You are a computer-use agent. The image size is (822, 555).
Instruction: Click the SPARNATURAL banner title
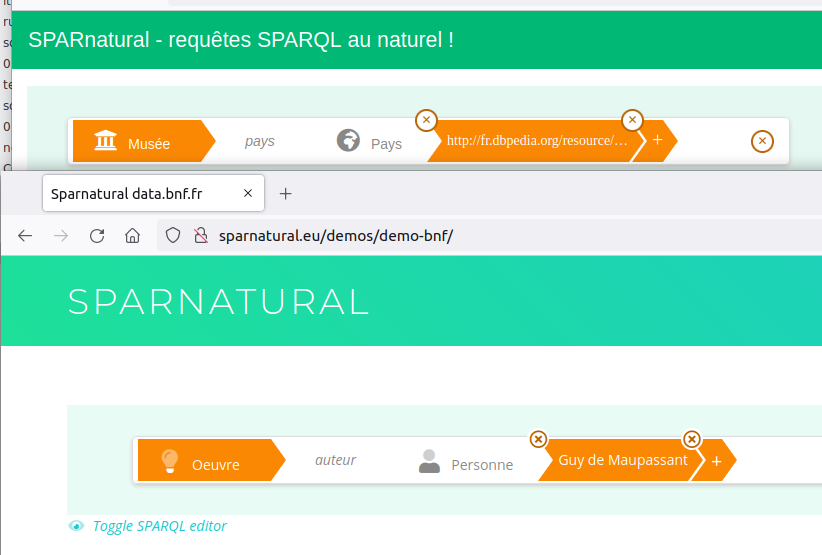[219, 302]
